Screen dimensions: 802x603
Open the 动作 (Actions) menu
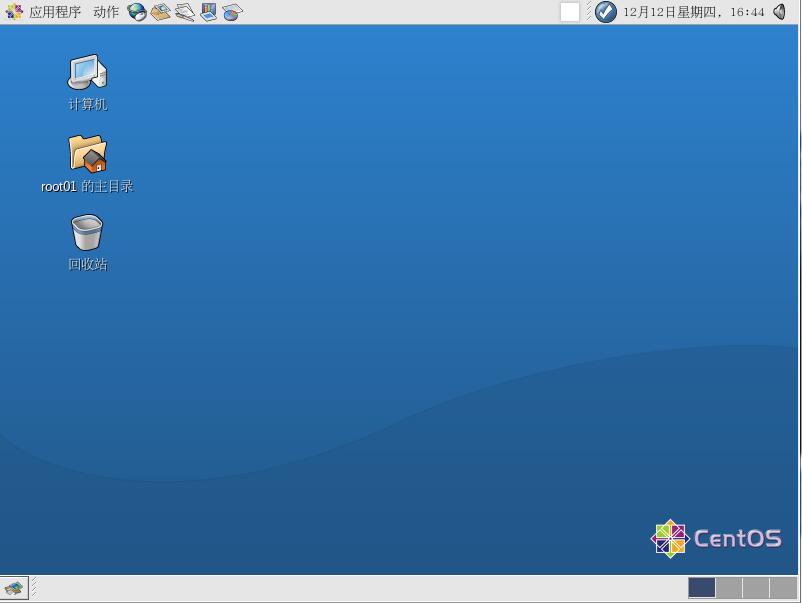(x=105, y=12)
